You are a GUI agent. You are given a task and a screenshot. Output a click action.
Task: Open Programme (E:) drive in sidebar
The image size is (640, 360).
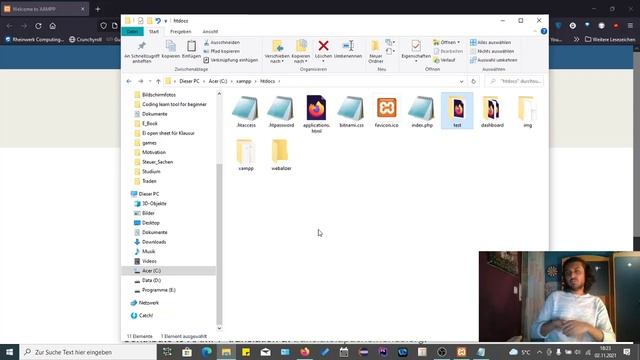[x=159, y=290]
